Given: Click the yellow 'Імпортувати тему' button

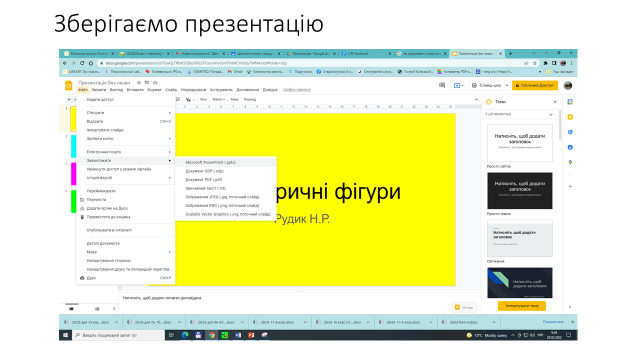Looking at the screenshot, I should (522, 306).
